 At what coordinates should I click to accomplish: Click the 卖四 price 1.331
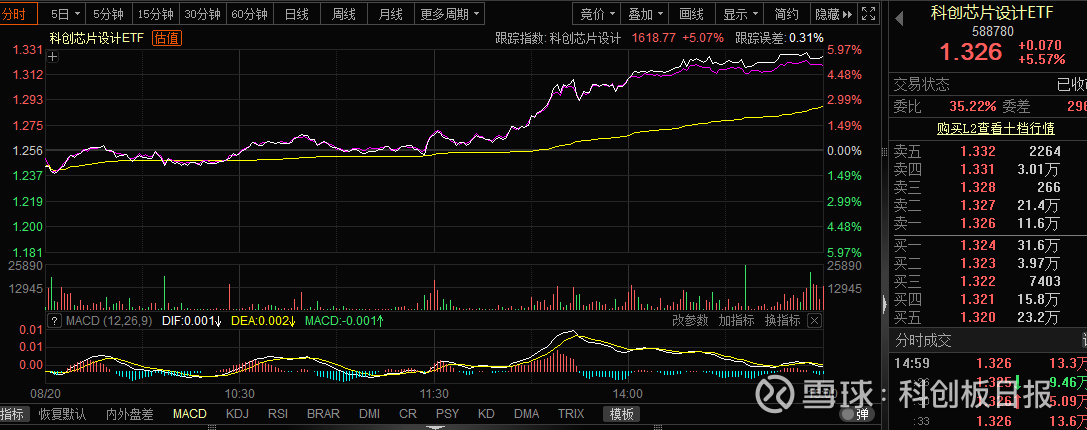tap(977, 169)
